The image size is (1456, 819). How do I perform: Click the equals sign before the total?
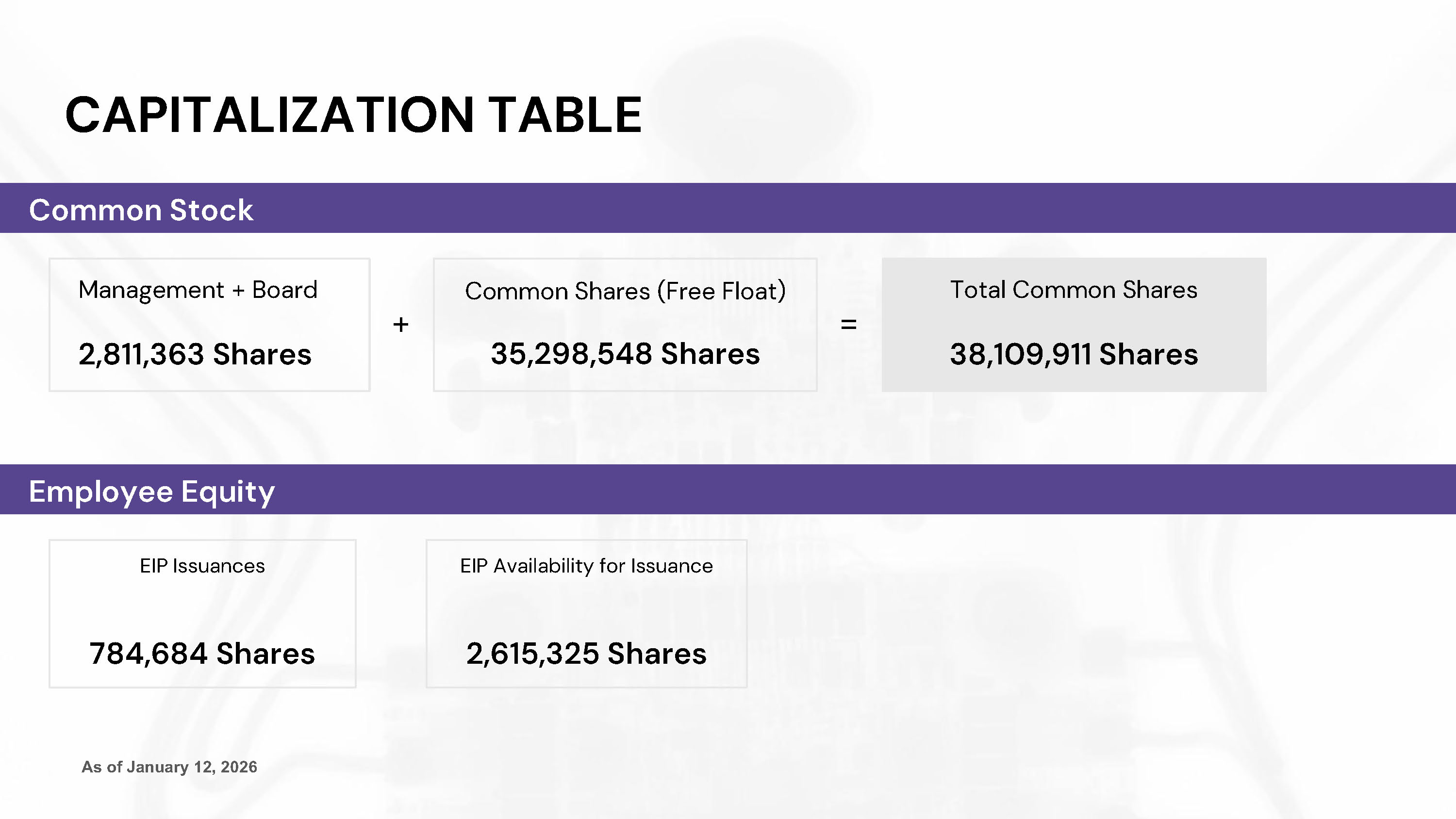click(x=848, y=325)
